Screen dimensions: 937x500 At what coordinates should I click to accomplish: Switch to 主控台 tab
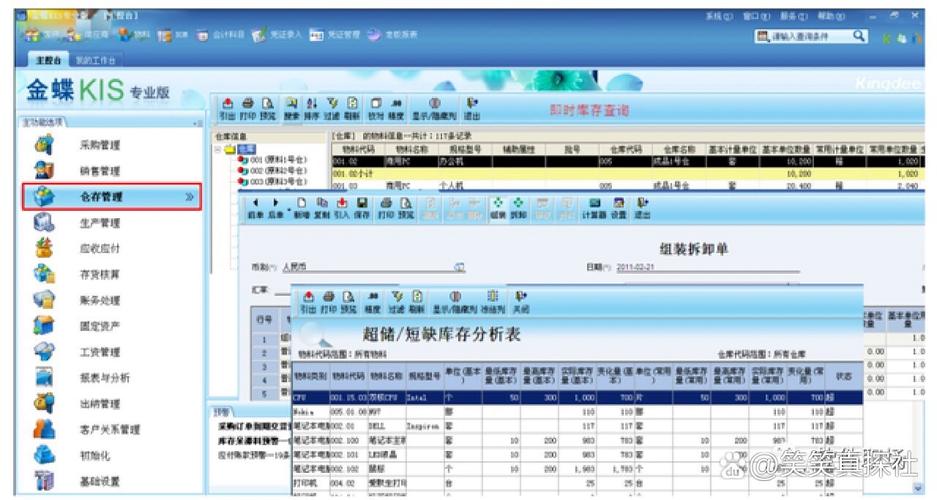click(x=48, y=60)
